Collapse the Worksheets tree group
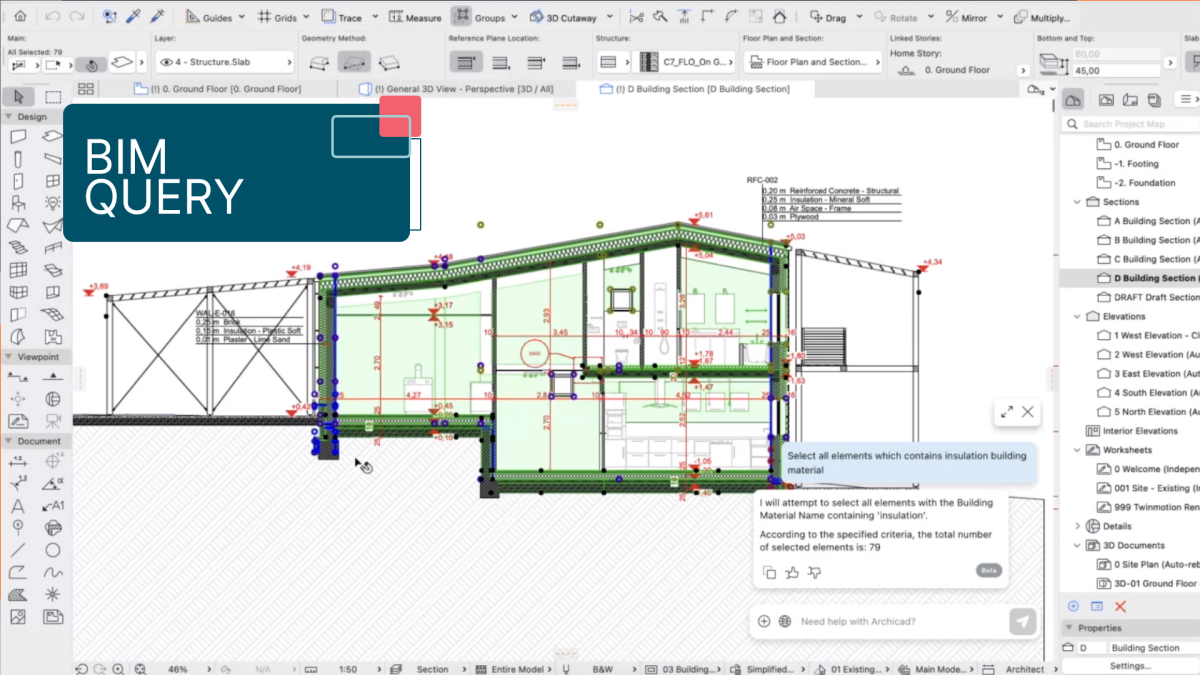 [x=1077, y=450]
